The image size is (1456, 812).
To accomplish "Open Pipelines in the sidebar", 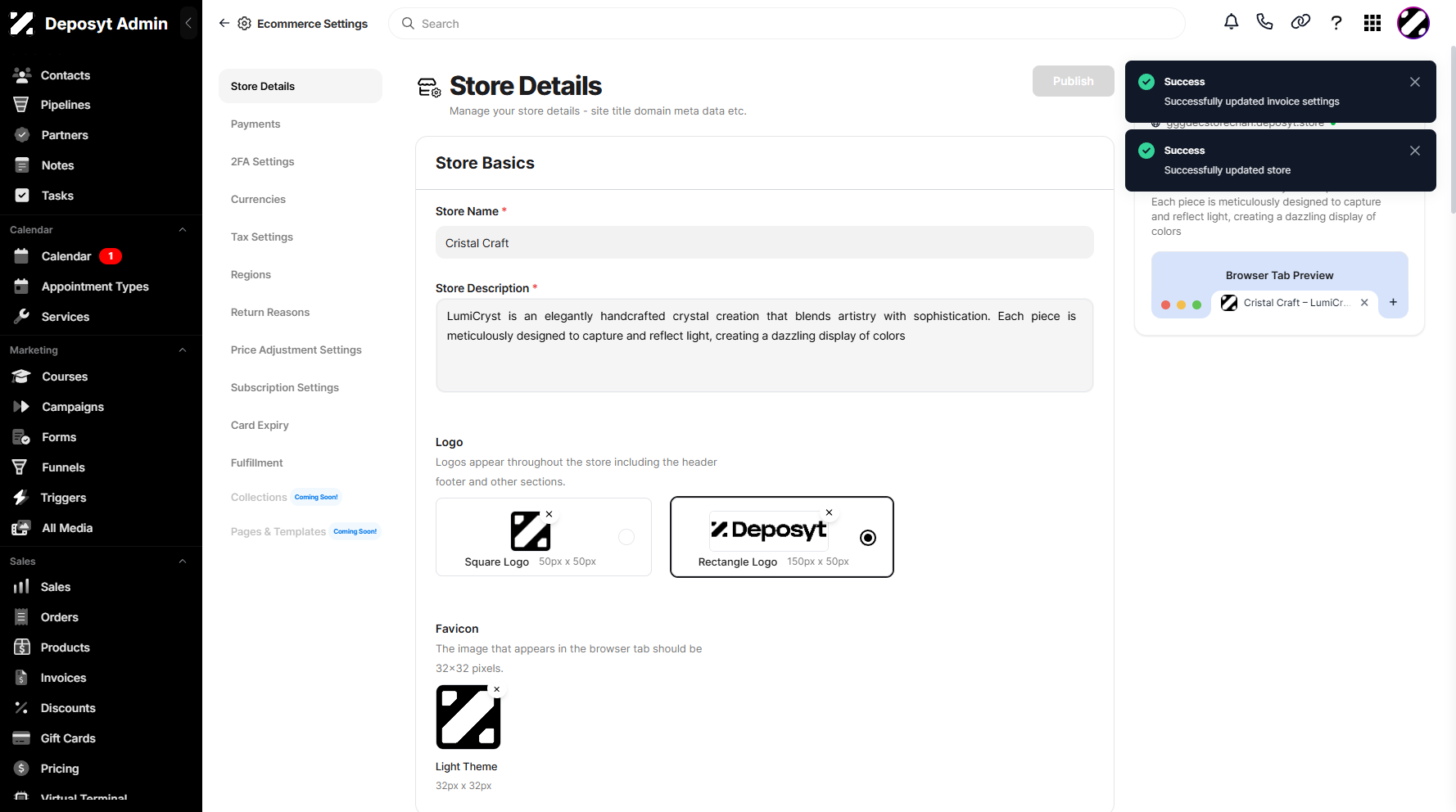I will tap(66, 105).
